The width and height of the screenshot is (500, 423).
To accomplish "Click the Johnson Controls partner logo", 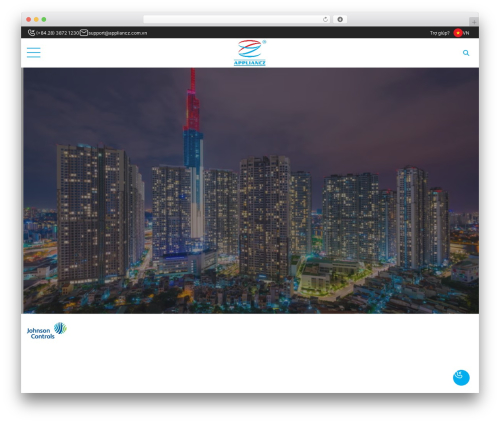I will 47,331.
